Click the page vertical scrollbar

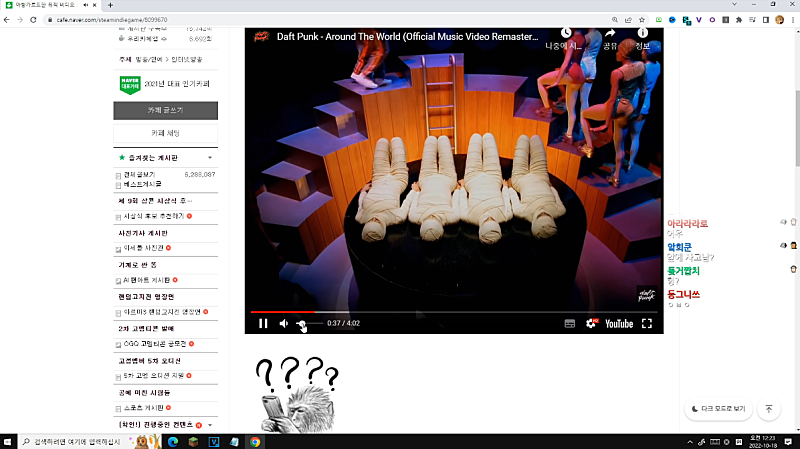click(x=797, y=128)
